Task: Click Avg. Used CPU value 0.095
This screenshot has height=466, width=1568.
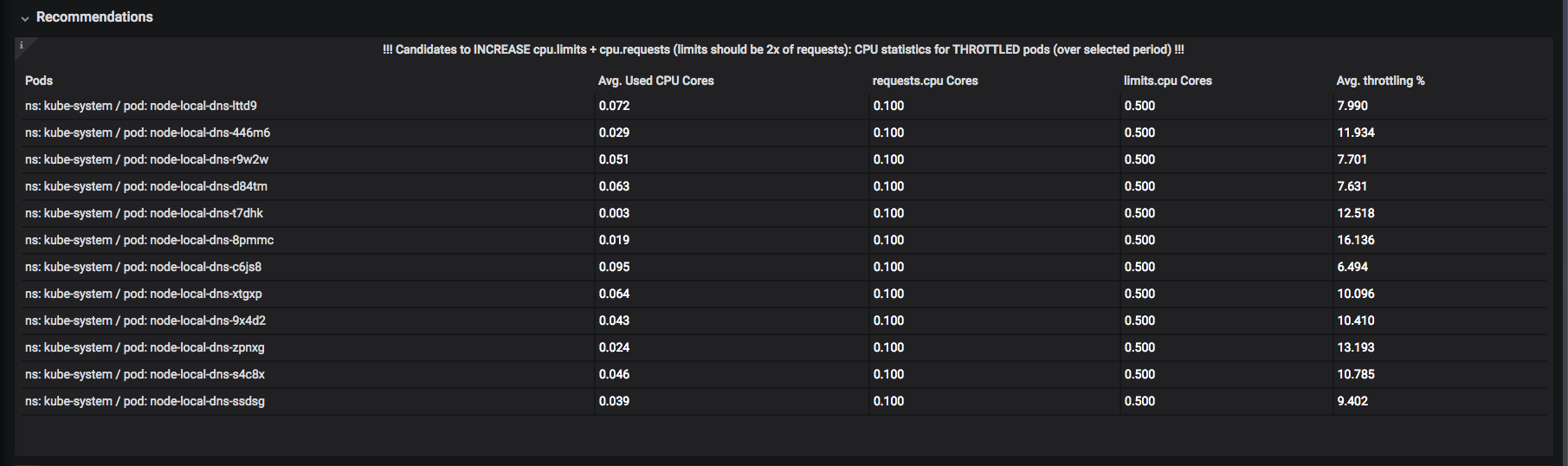Action: pos(614,267)
